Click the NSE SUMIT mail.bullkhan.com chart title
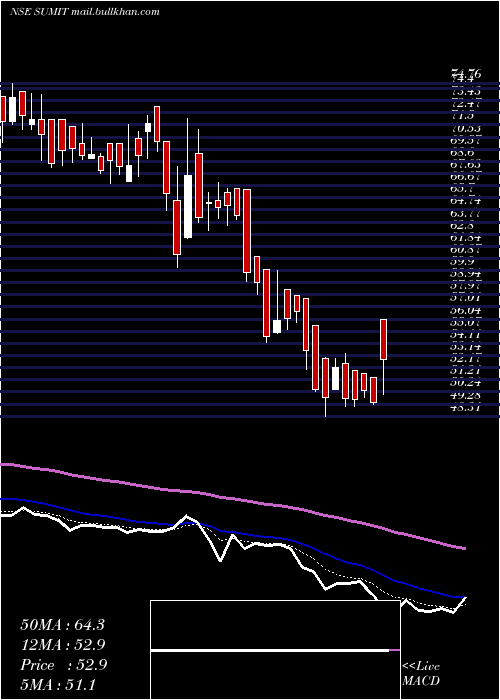500x700 pixels. pos(85,12)
